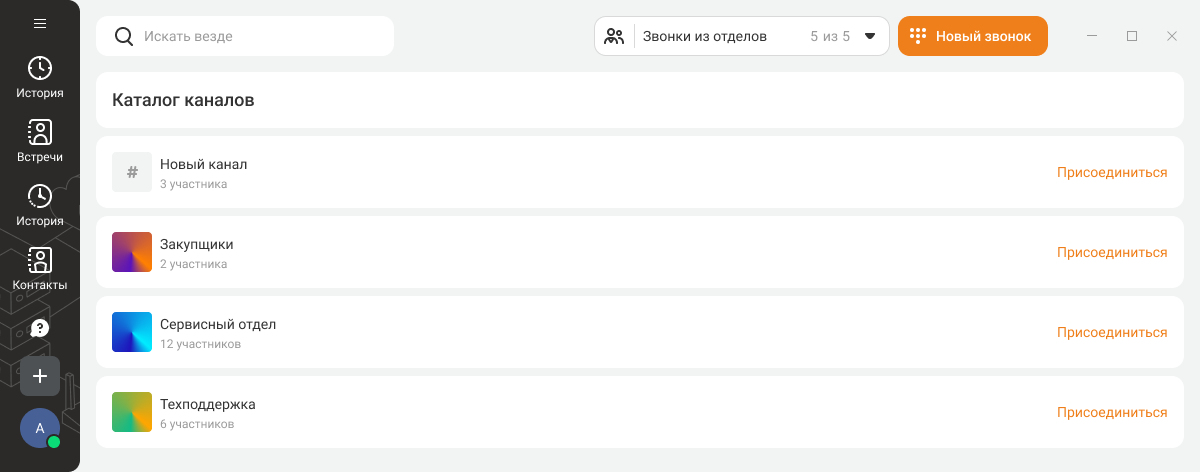The image size is (1200, 472).
Task: Go to Встречи in the sidebar
Action: (x=40, y=142)
